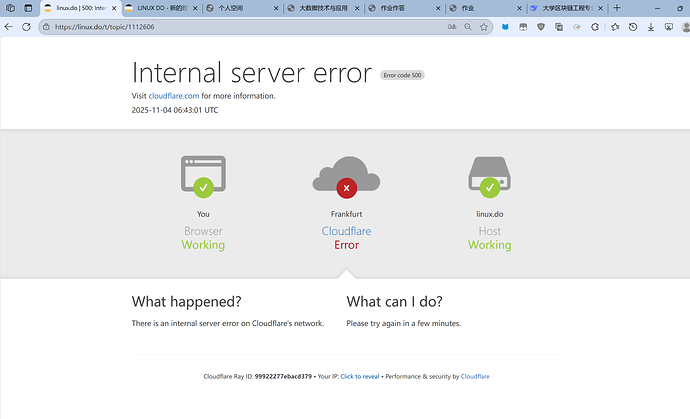Select the timestamp 2025-11-04 06:43:01 UTC
This screenshot has height=419, width=690.
(175, 110)
